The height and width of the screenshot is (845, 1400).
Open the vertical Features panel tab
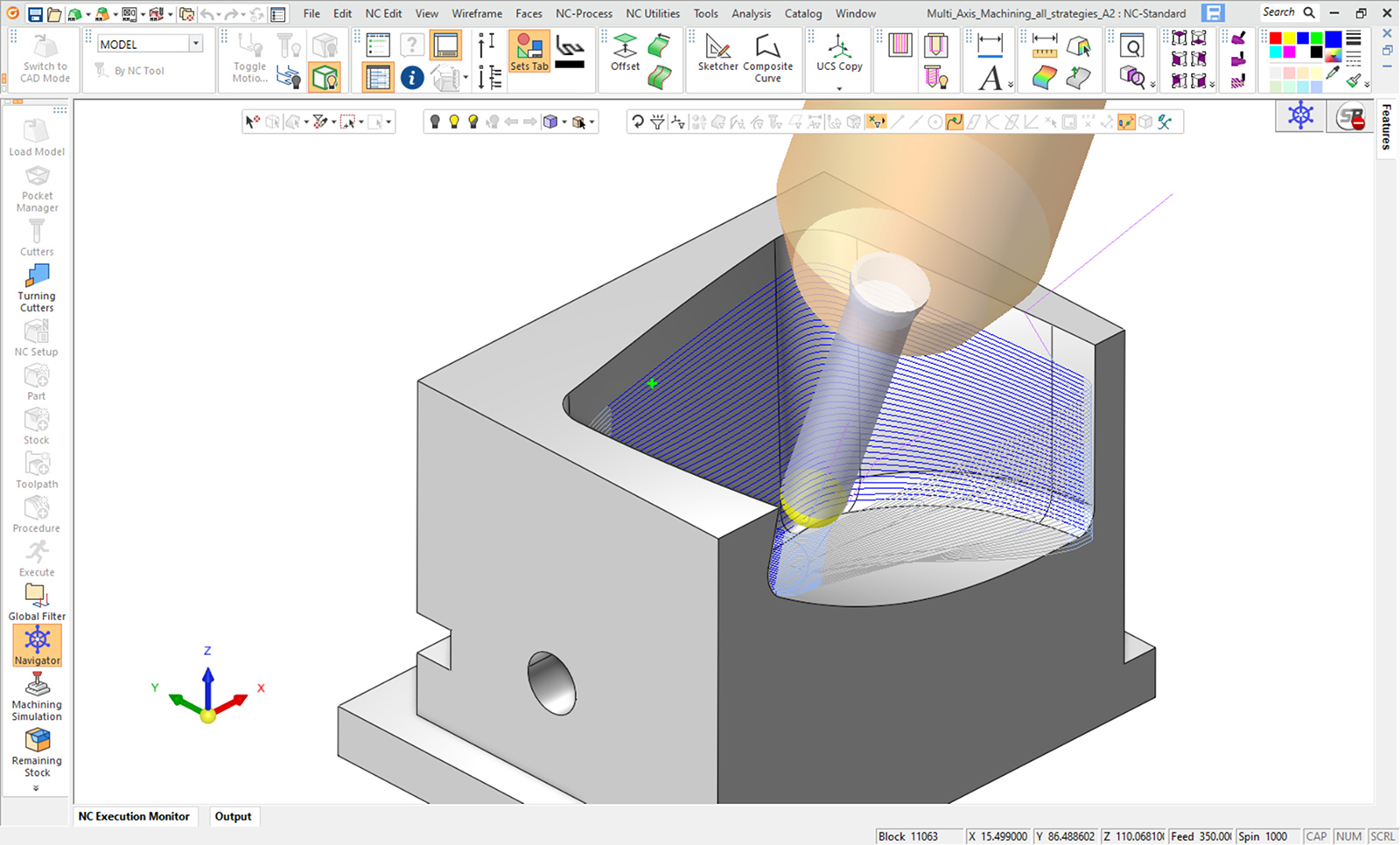coord(1387,127)
